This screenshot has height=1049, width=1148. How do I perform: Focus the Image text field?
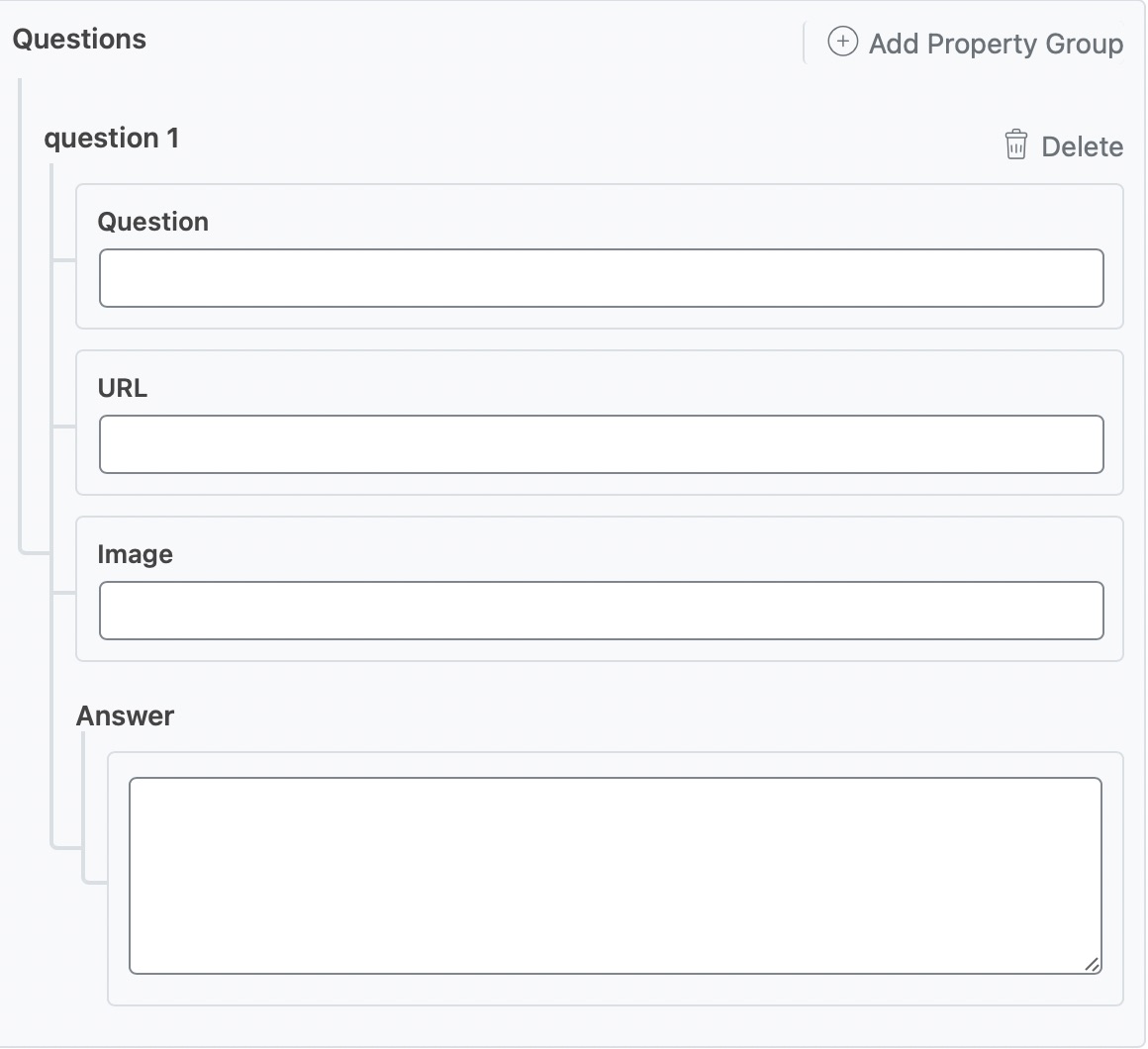tap(601, 611)
